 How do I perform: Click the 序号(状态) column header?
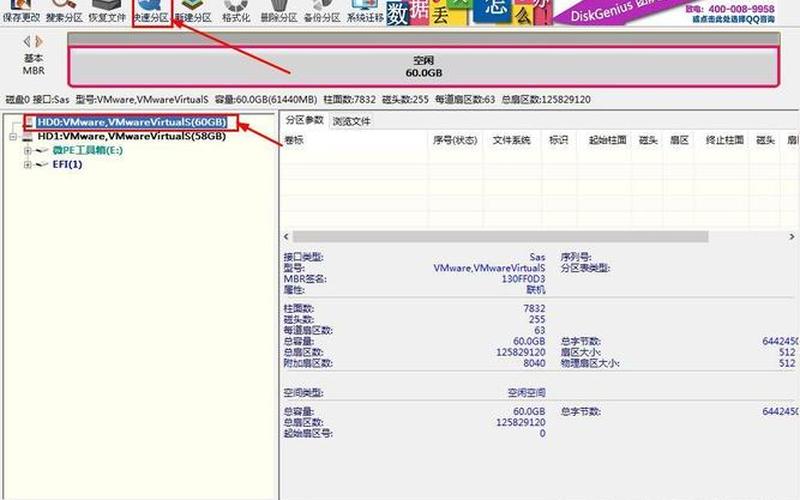[455, 140]
